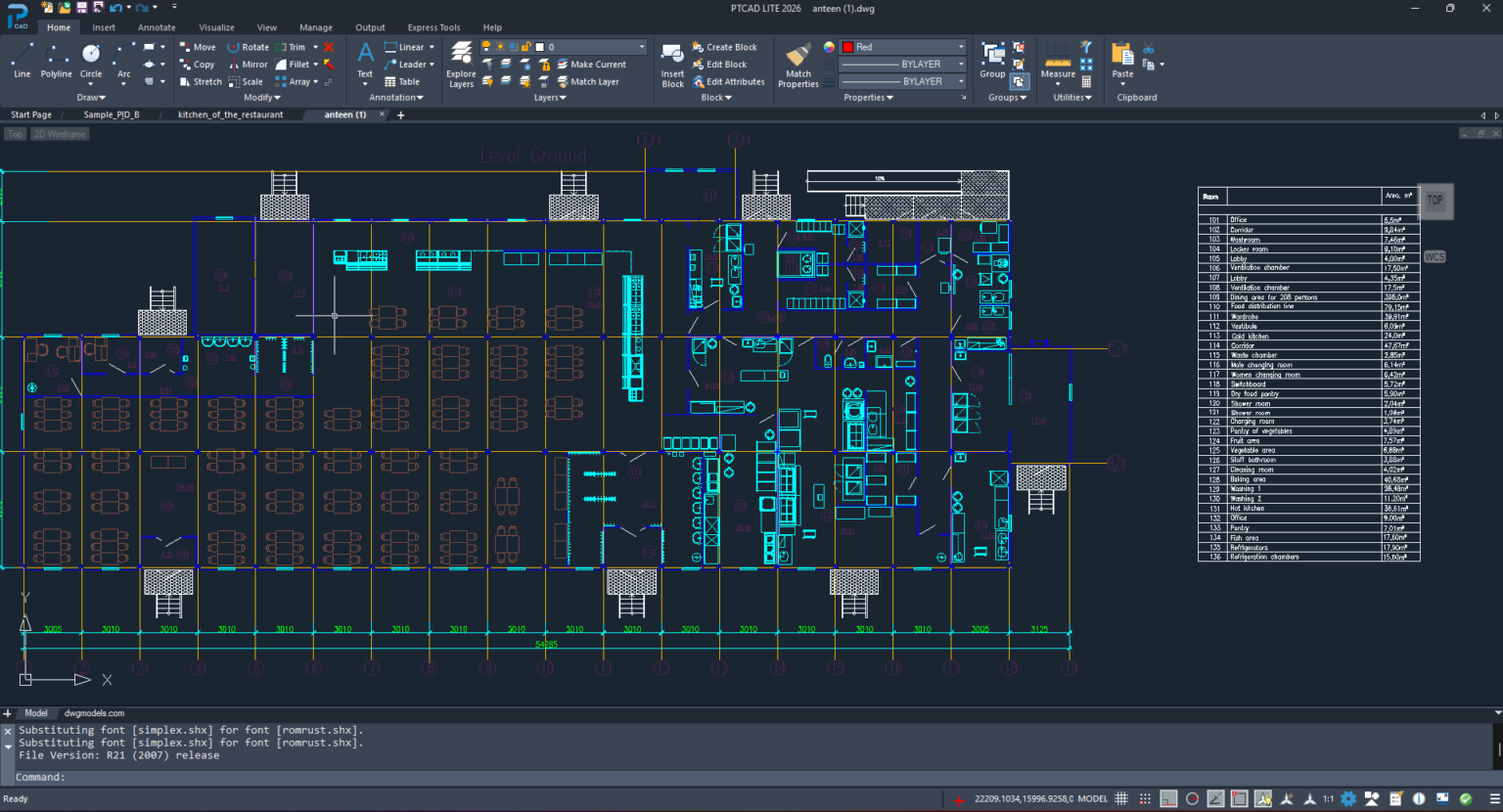The height and width of the screenshot is (812, 1503).
Task: Click the red Erase X icon
Action: pos(329,47)
